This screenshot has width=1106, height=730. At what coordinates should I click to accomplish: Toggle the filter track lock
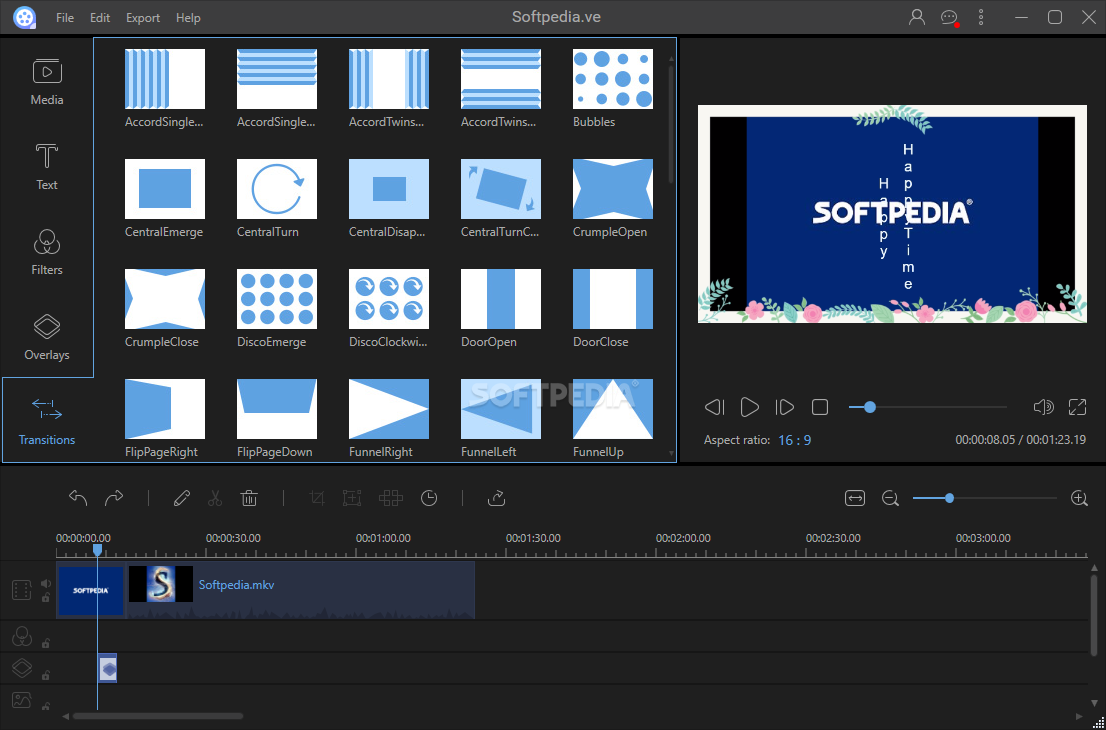(x=46, y=643)
